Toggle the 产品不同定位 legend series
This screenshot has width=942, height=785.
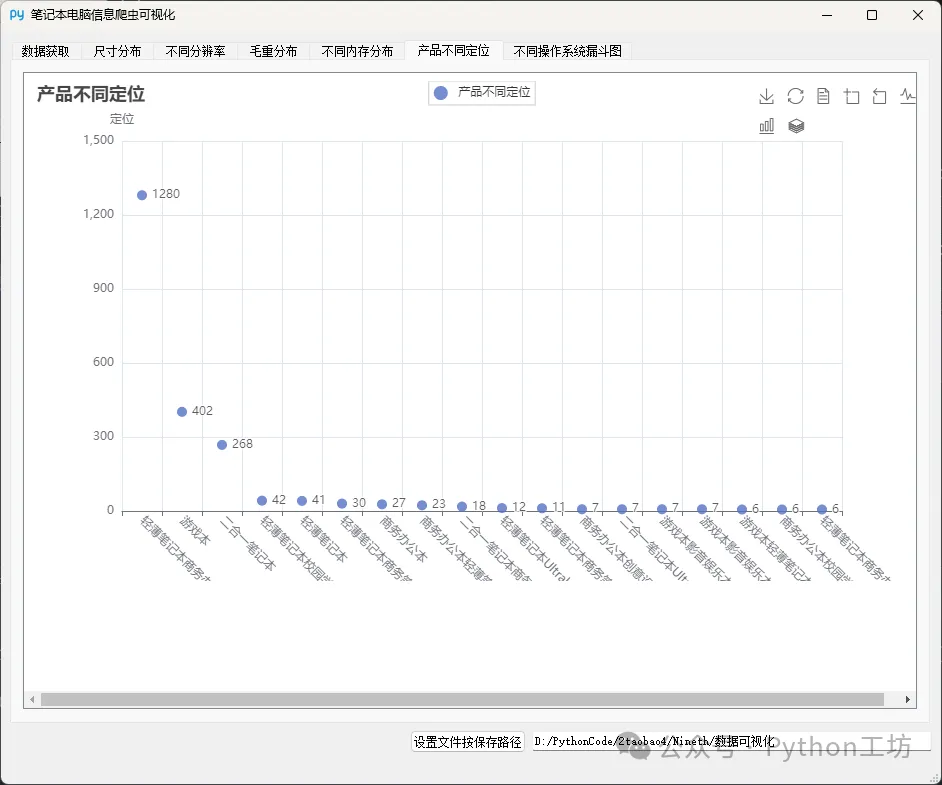click(482, 92)
